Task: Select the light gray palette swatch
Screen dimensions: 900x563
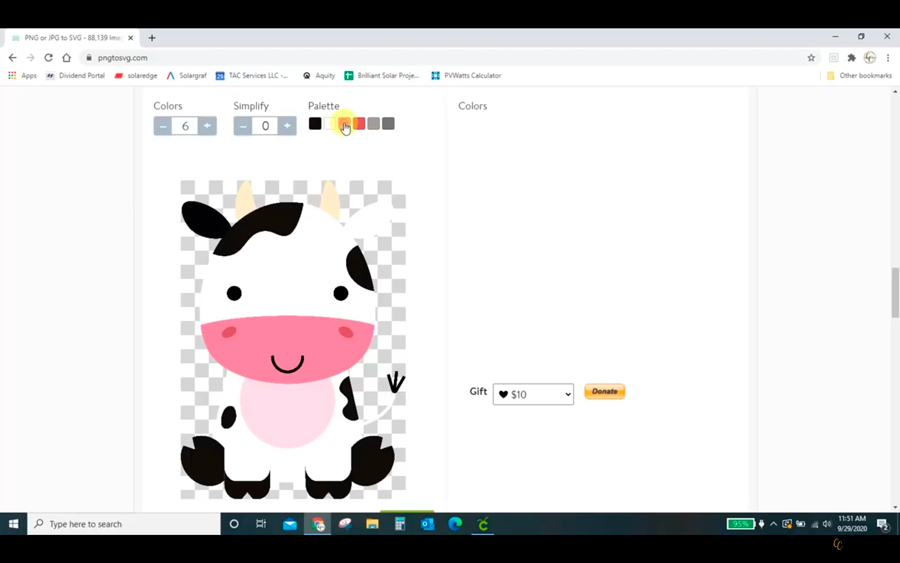Action: coord(374,123)
